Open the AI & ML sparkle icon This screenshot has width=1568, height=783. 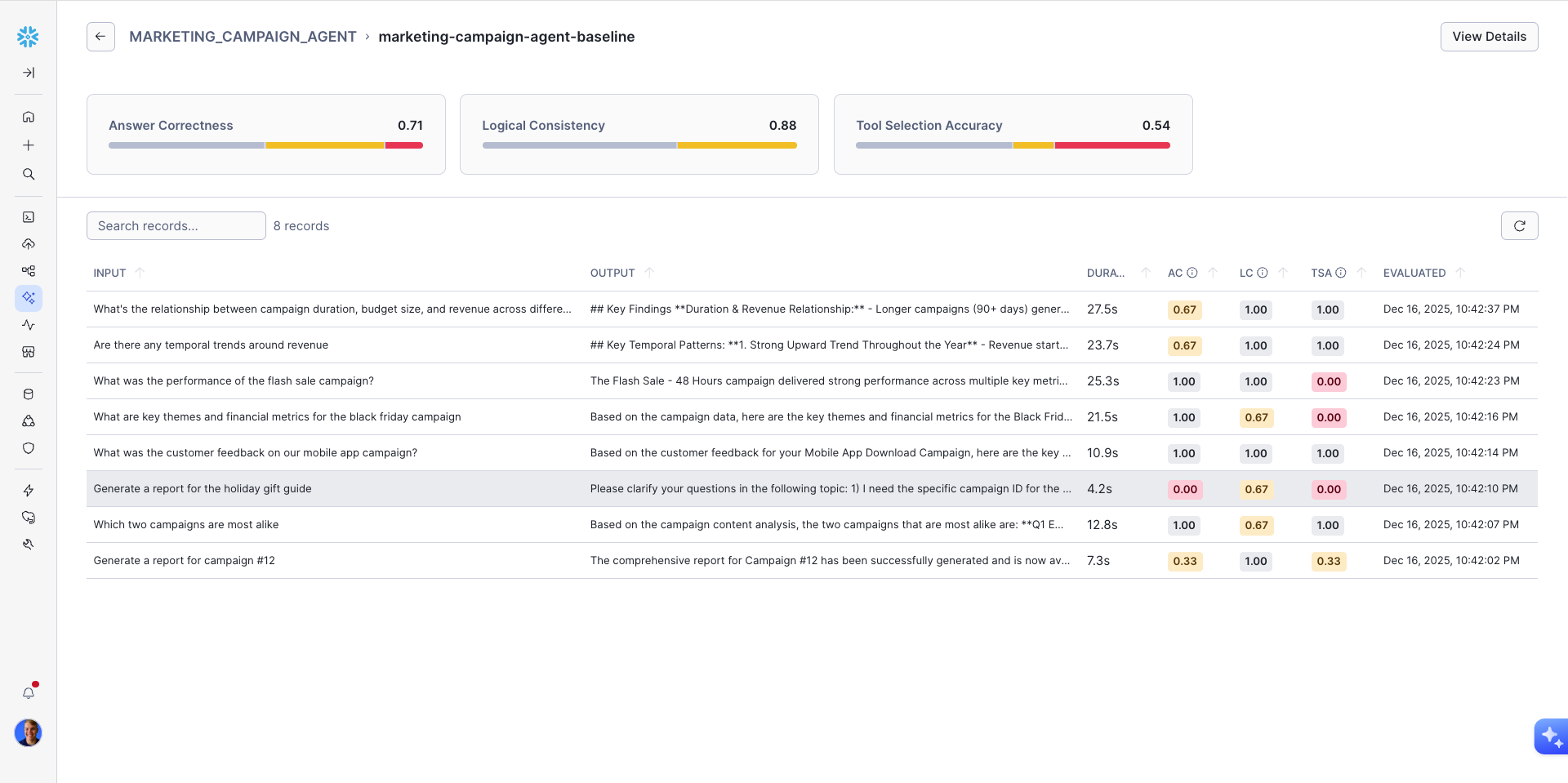[x=29, y=298]
